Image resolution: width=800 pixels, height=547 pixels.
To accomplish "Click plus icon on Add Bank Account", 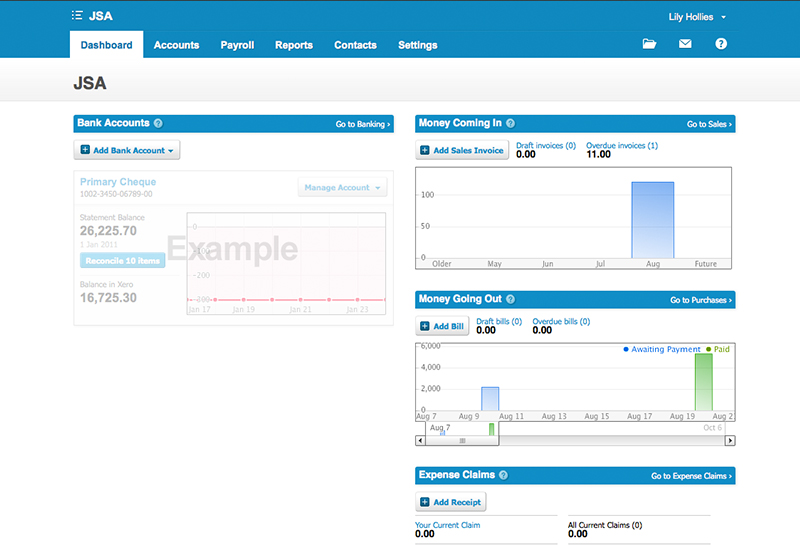I will point(85,150).
